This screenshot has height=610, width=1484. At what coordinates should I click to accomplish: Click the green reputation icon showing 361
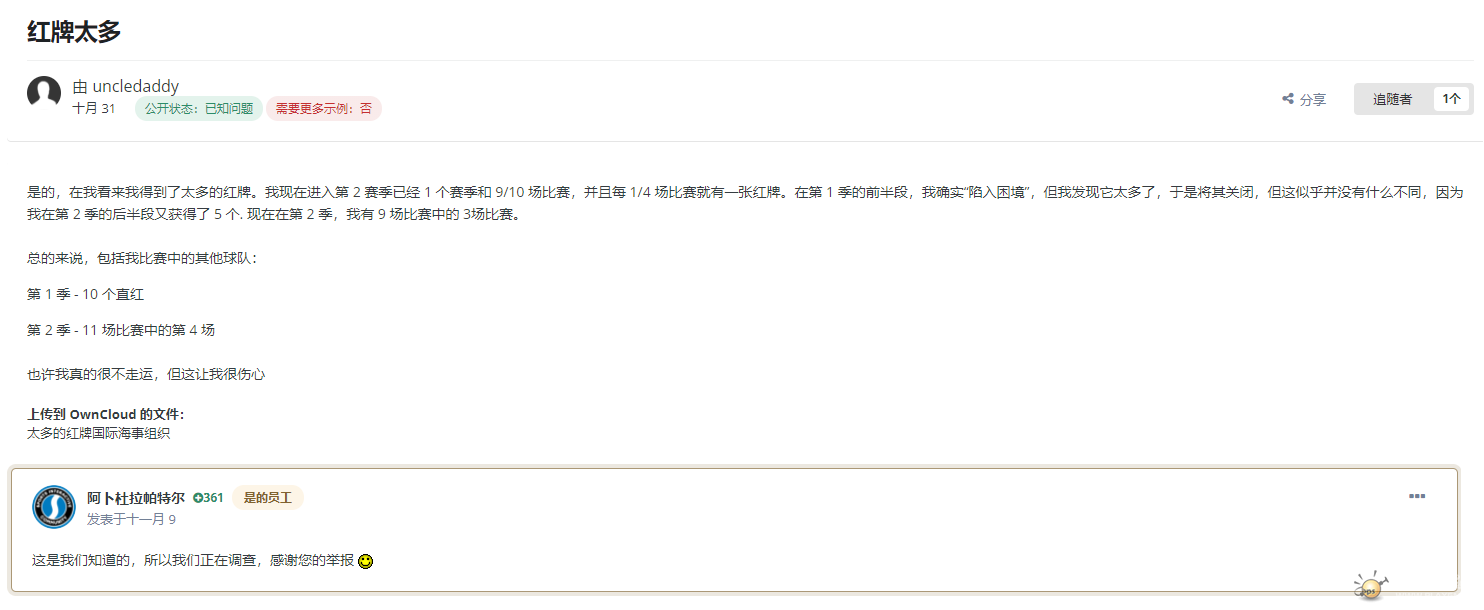tap(198, 498)
